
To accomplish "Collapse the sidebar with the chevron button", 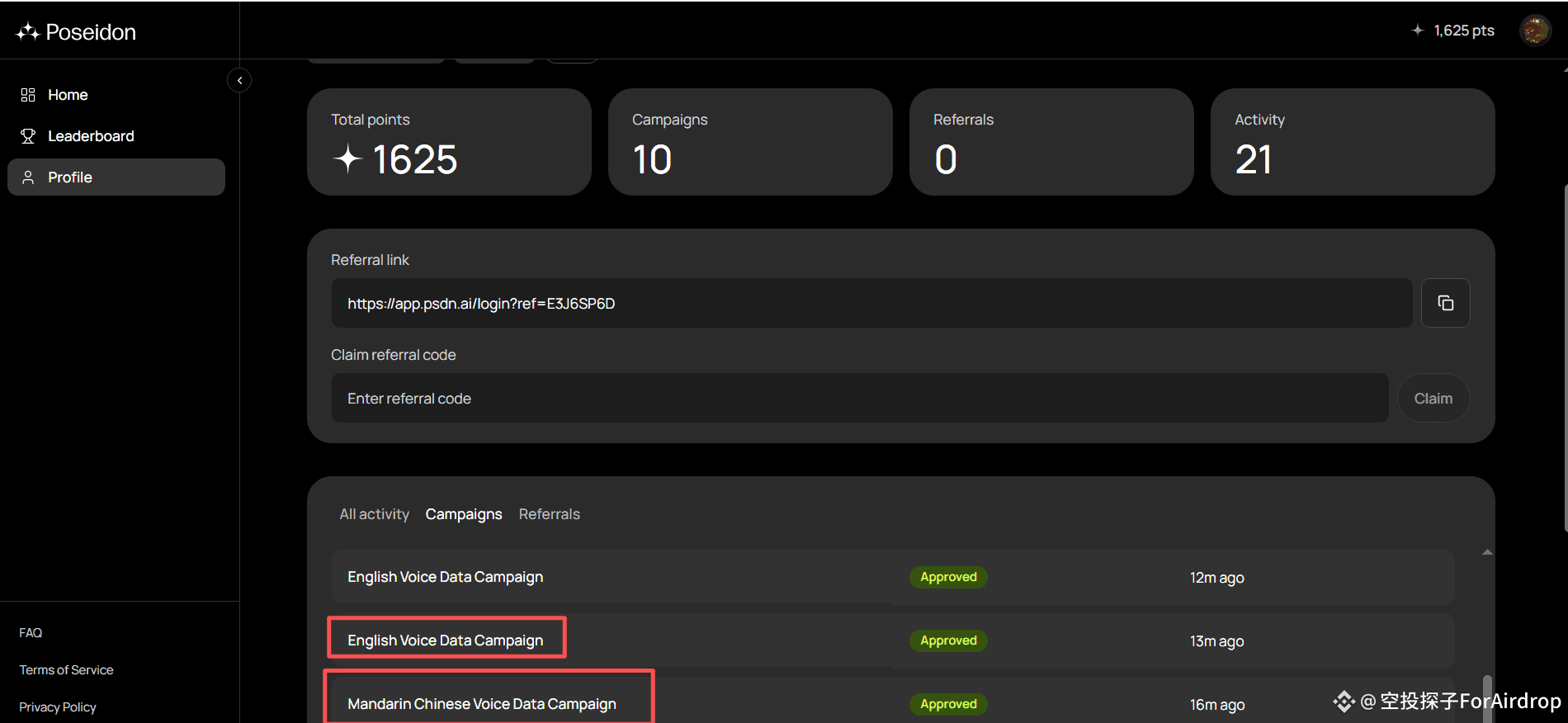I will pyautogui.click(x=239, y=80).
